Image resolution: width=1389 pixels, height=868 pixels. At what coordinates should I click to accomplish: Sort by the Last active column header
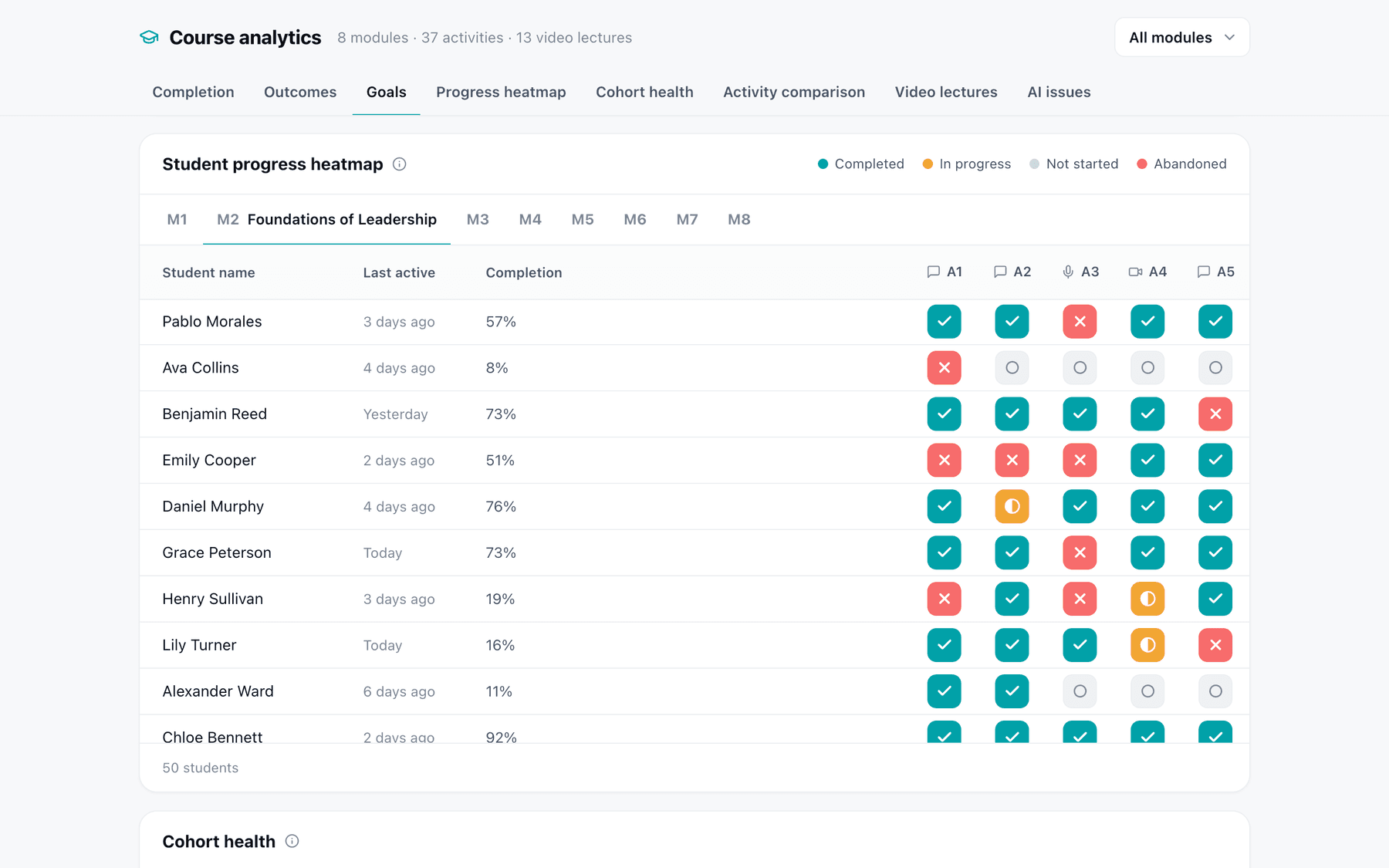(399, 272)
